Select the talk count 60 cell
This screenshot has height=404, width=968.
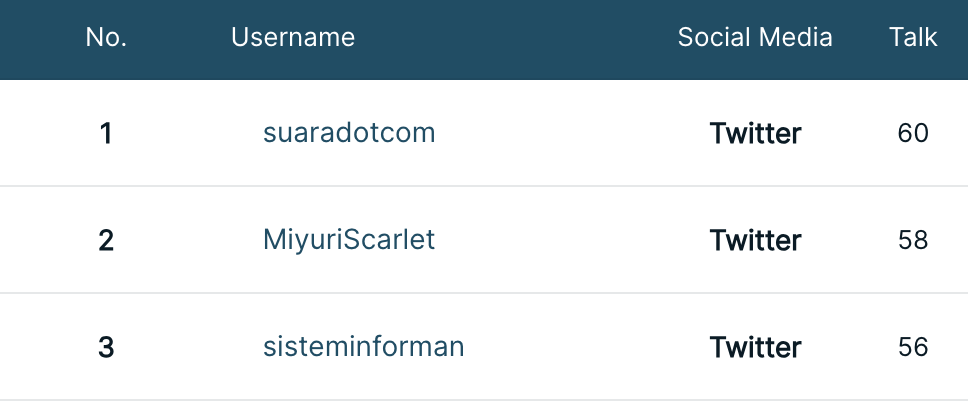[x=913, y=133]
